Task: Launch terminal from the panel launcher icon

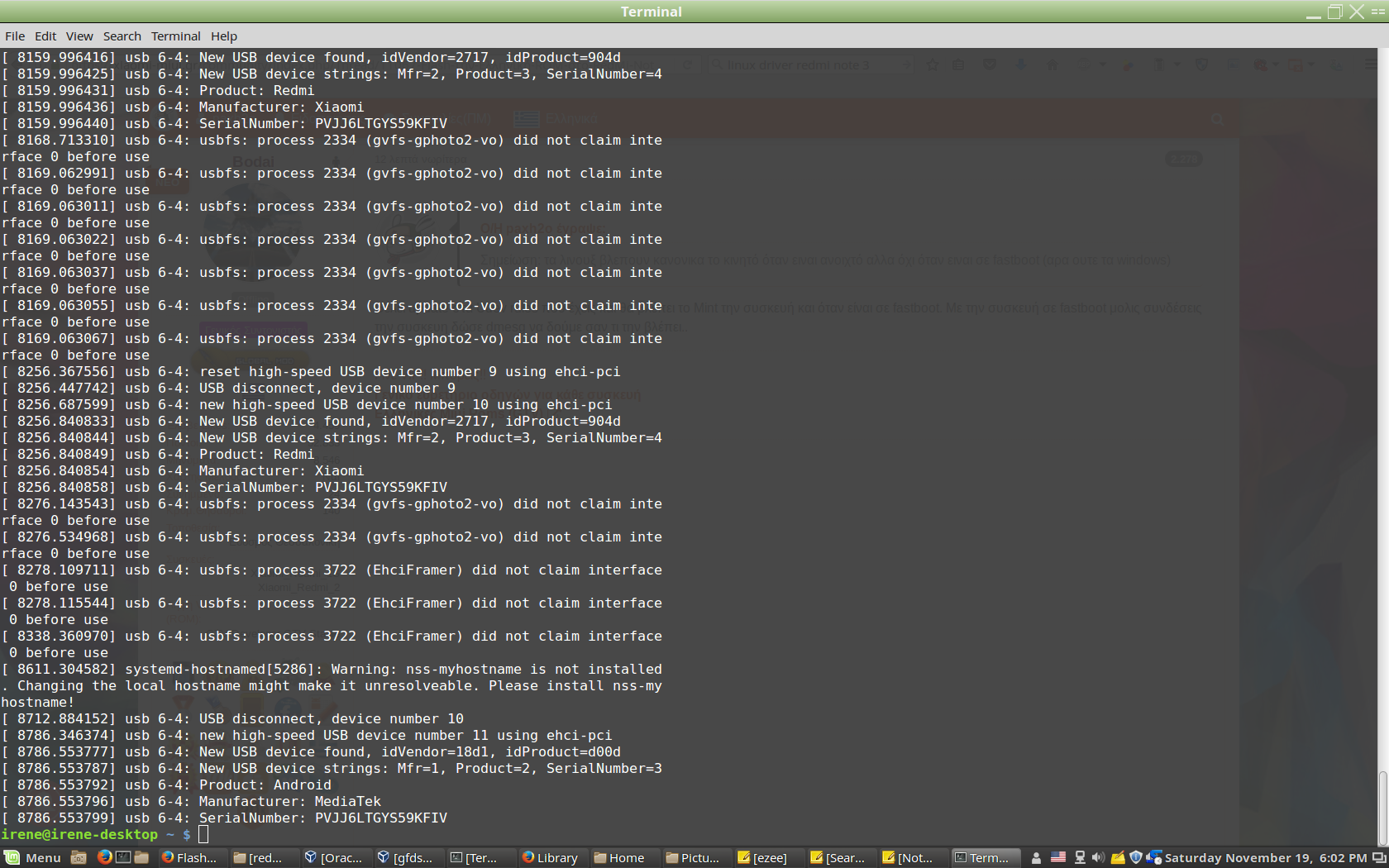Action: click(x=123, y=857)
